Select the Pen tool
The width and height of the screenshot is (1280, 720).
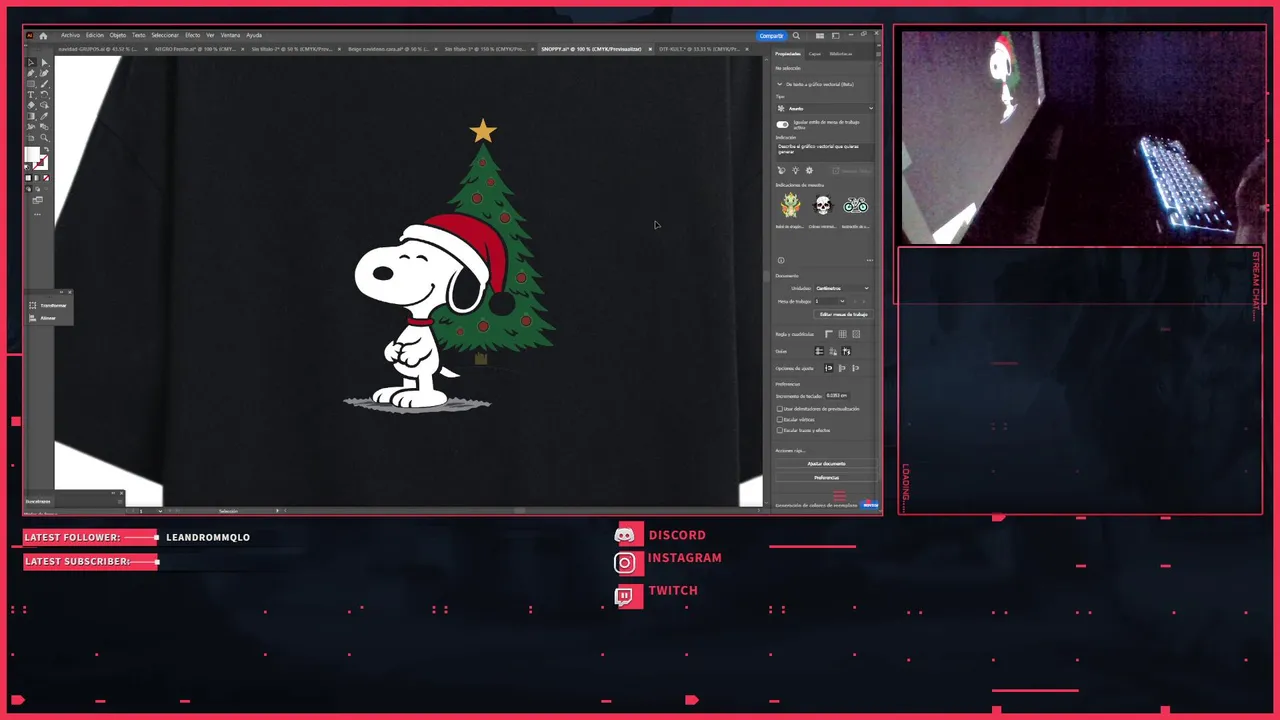[30, 73]
